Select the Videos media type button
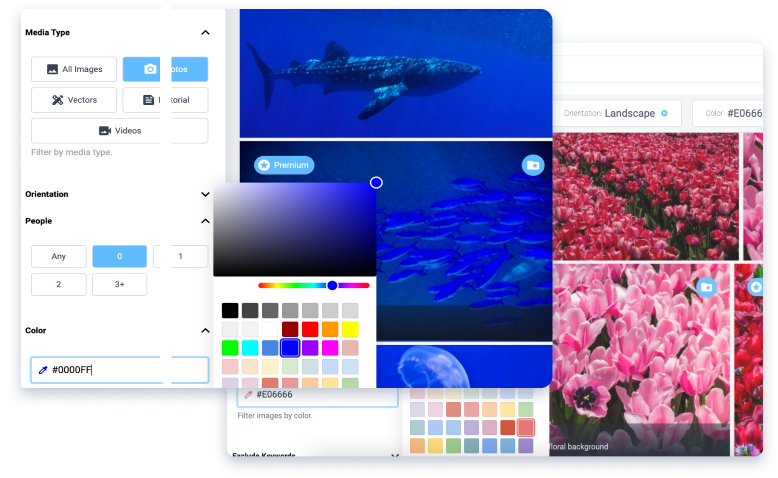 coord(120,131)
